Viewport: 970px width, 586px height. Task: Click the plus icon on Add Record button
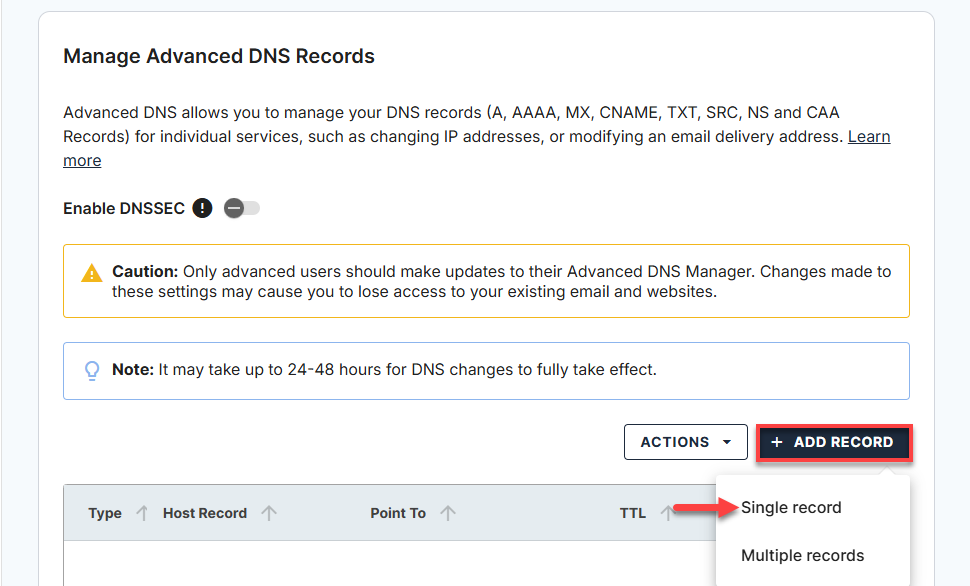point(779,442)
